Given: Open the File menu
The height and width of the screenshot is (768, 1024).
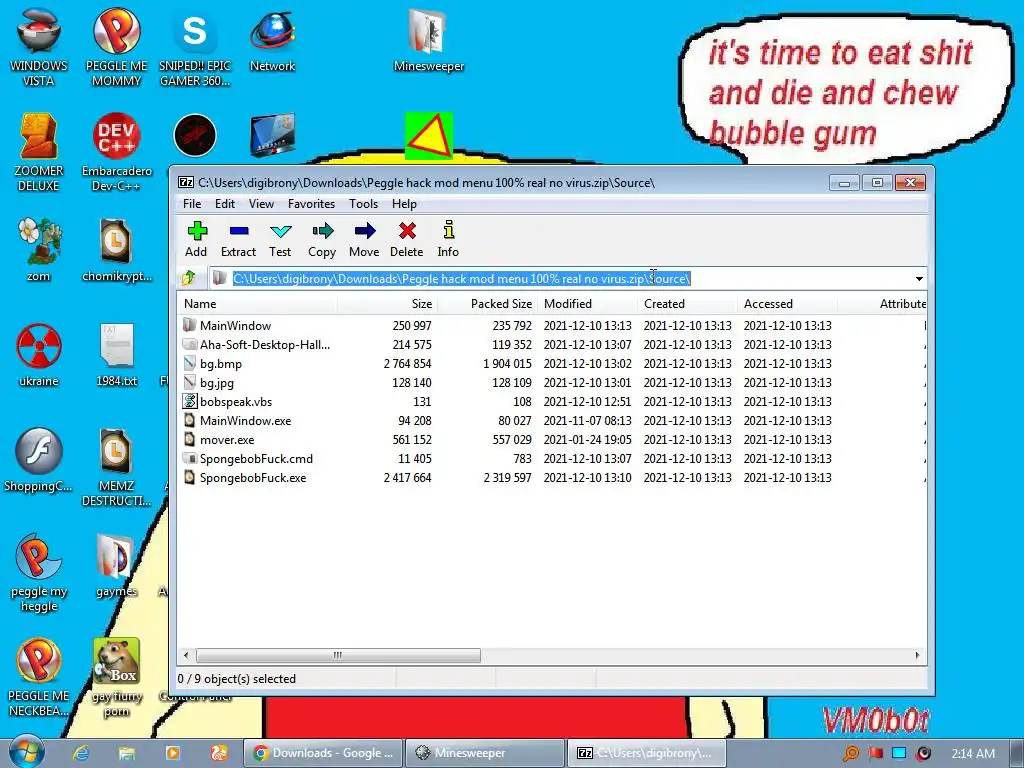Looking at the screenshot, I should point(192,204).
